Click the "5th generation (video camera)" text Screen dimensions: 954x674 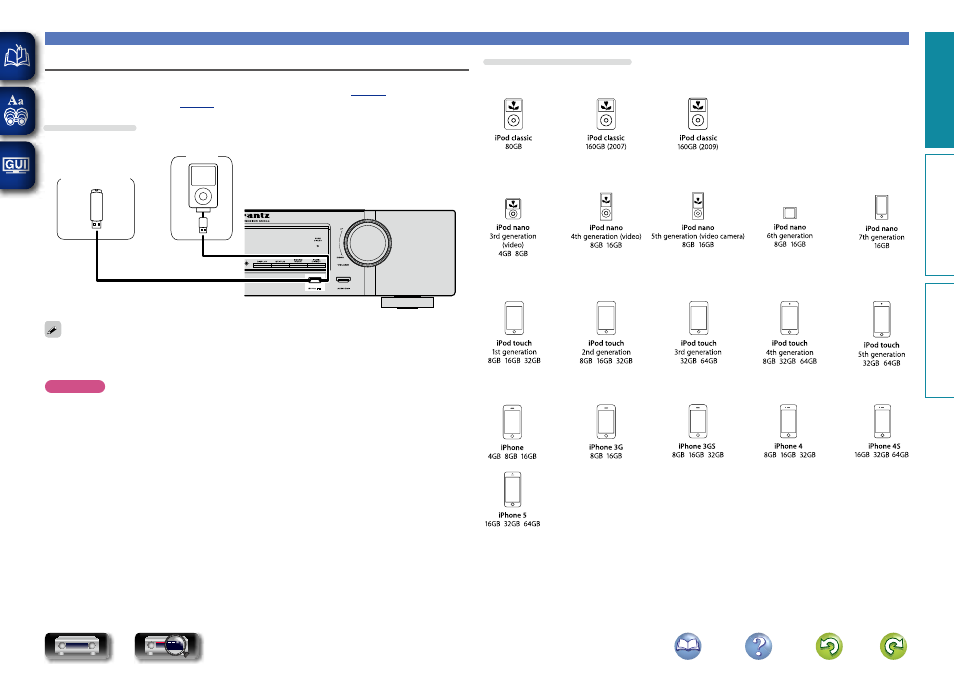[698, 236]
